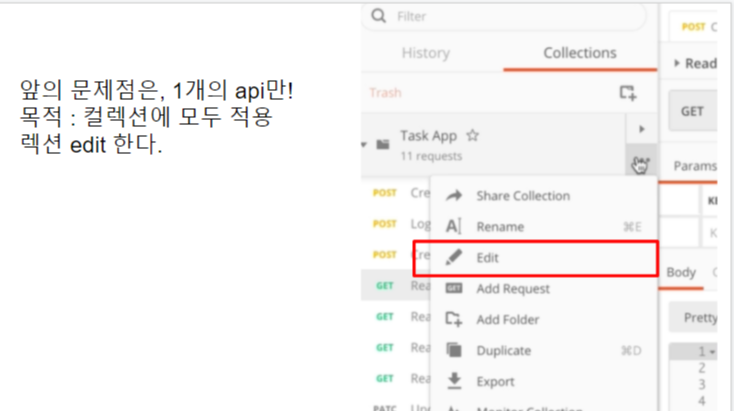Click the Export download icon

click(x=454, y=381)
